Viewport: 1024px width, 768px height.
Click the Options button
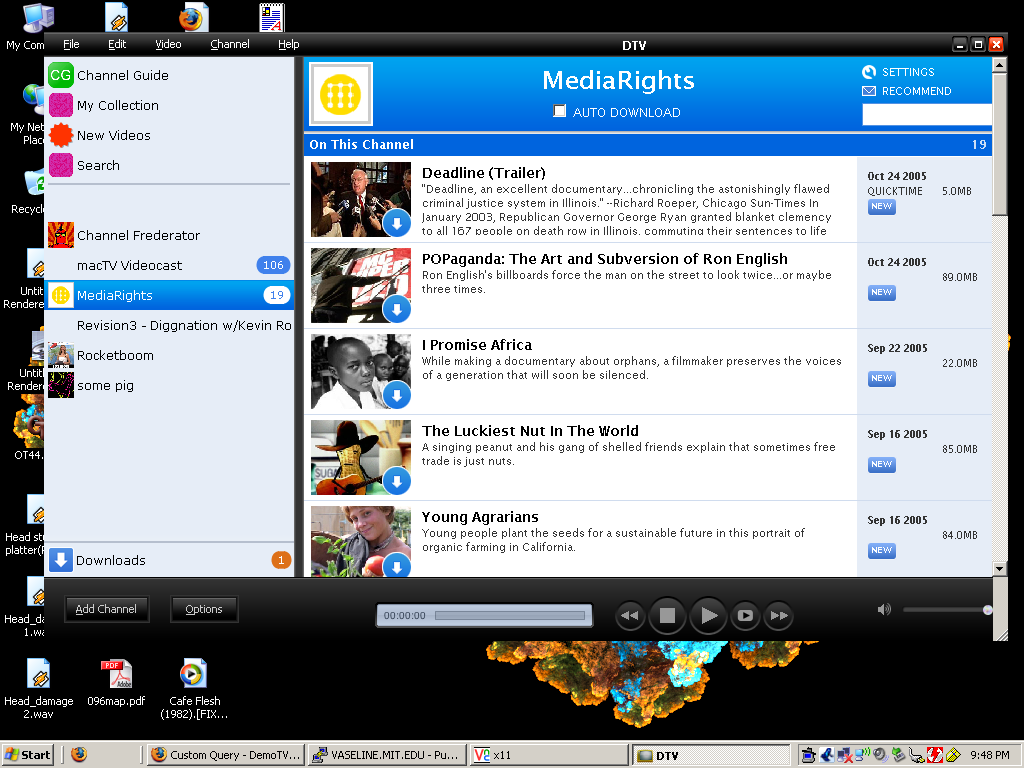204,609
